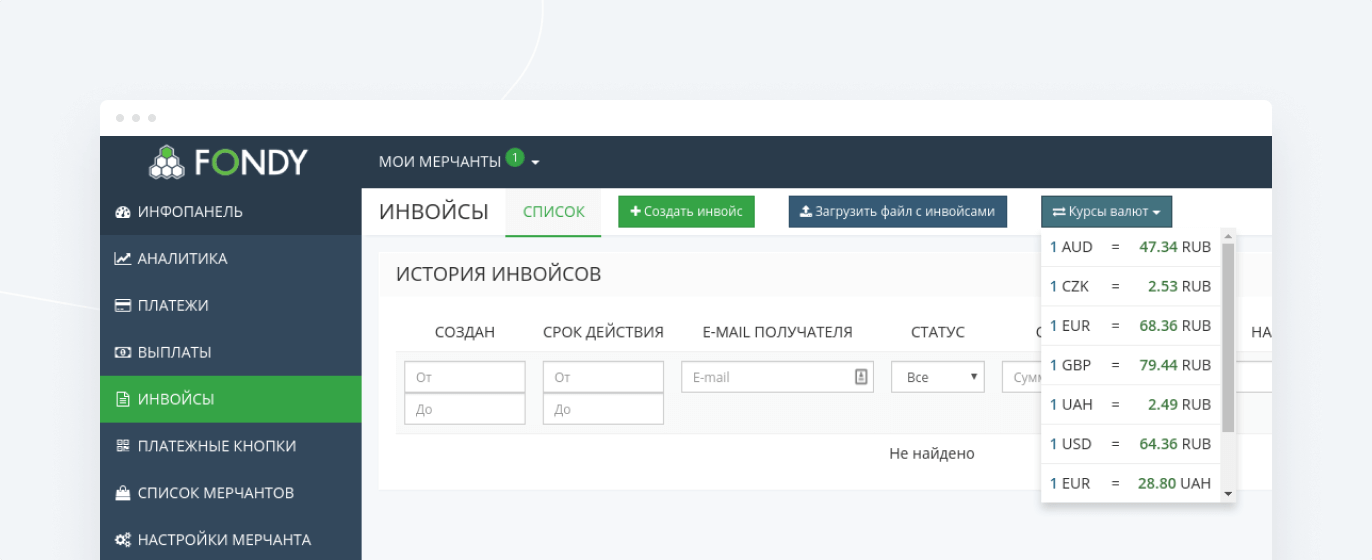Screen dimensions: 1372x560
Task: Go to ВЫПЛАТЫ in the sidebar
Action: 231,353
